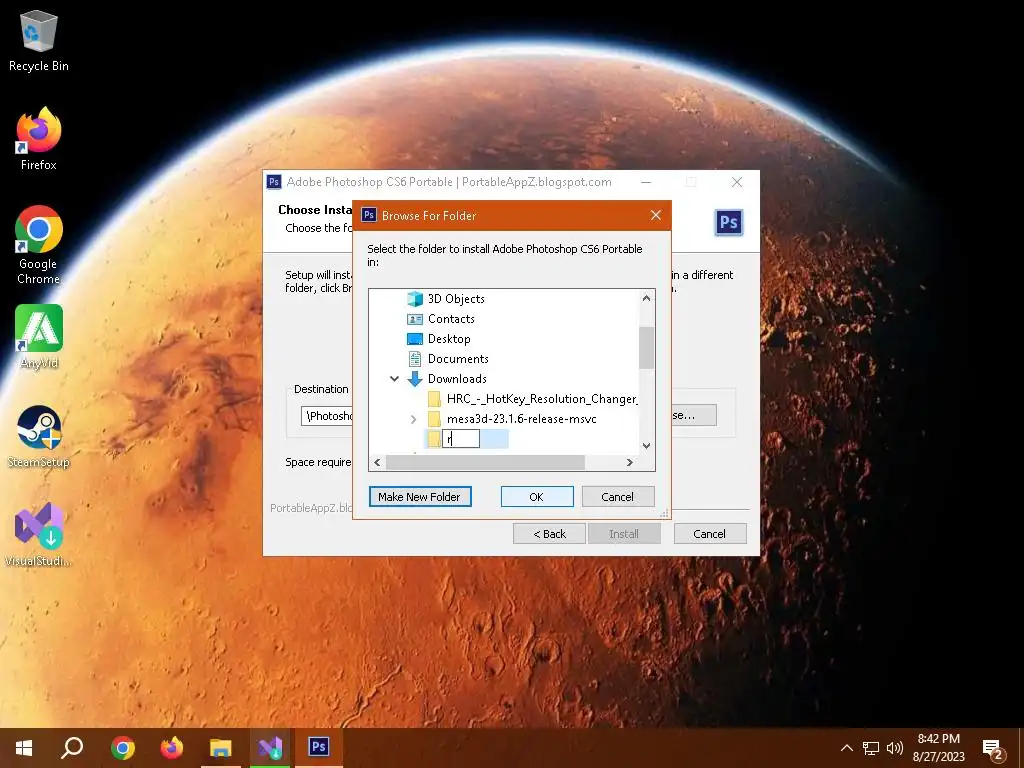Click the new folder name edit box
This screenshot has height=768, width=1024.
pos(461,439)
